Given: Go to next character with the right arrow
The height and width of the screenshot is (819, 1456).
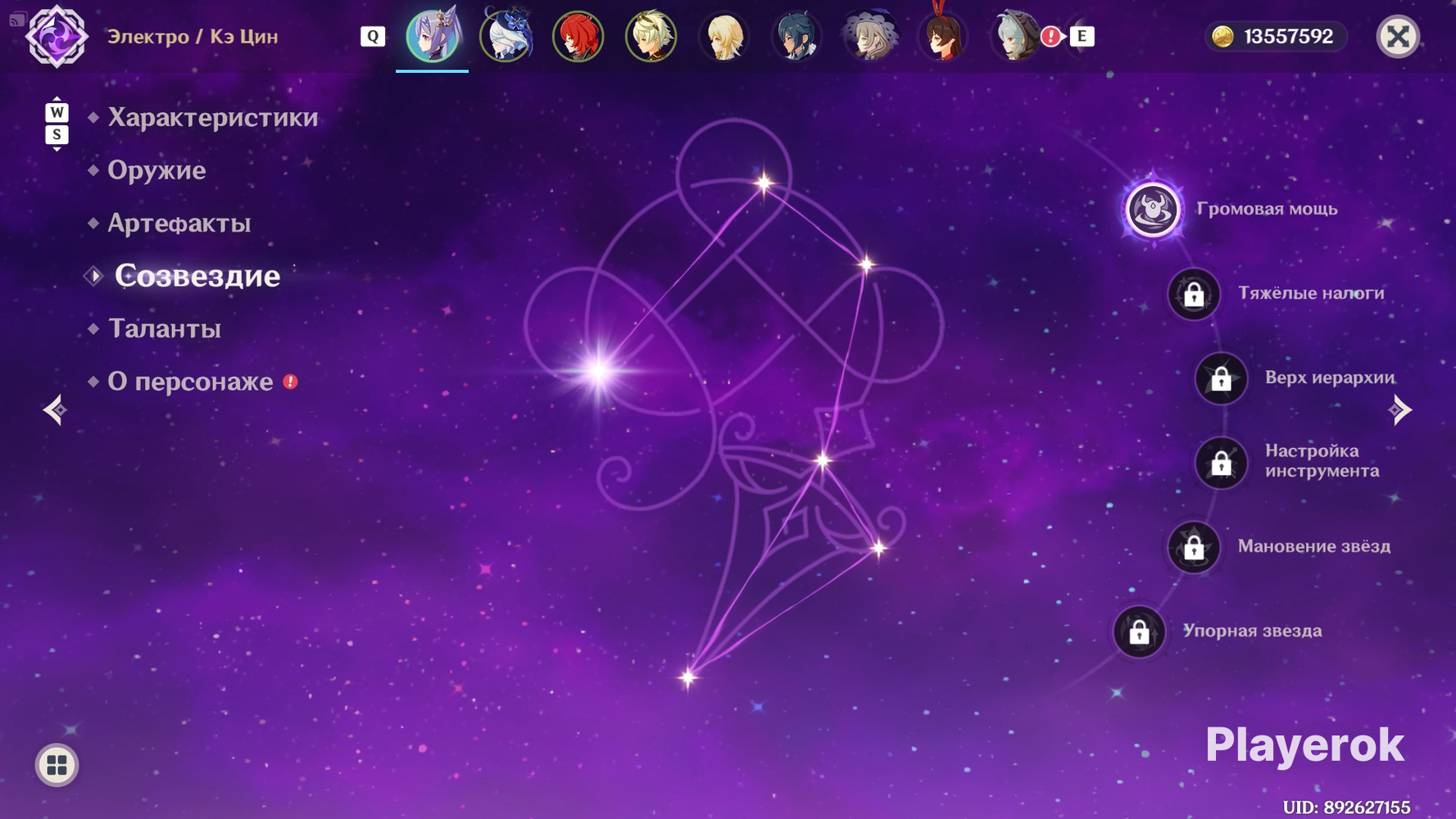Looking at the screenshot, I should 1400,409.
